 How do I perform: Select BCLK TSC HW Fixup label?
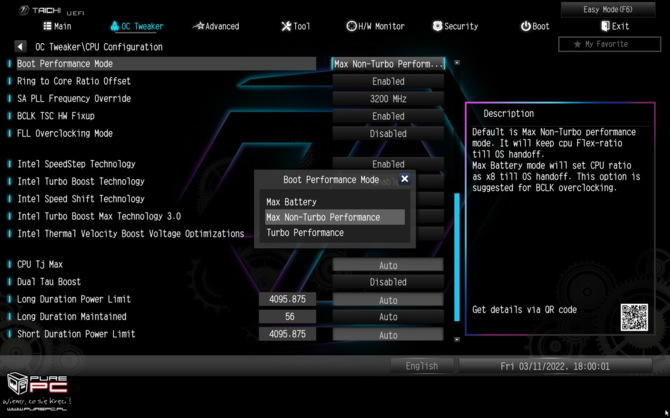tap(56, 116)
